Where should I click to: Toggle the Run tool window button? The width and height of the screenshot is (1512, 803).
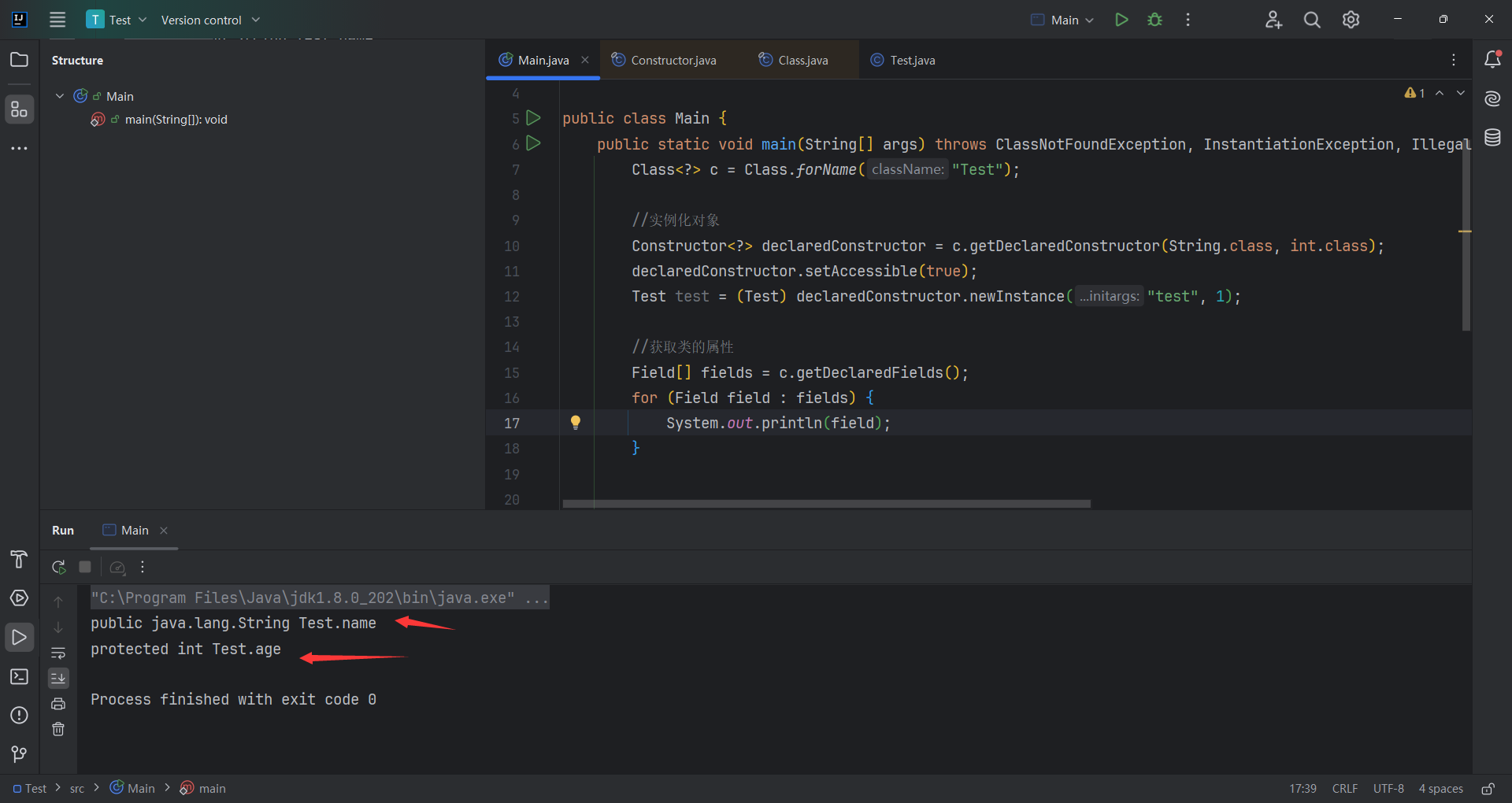pyautogui.click(x=19, y=637)
